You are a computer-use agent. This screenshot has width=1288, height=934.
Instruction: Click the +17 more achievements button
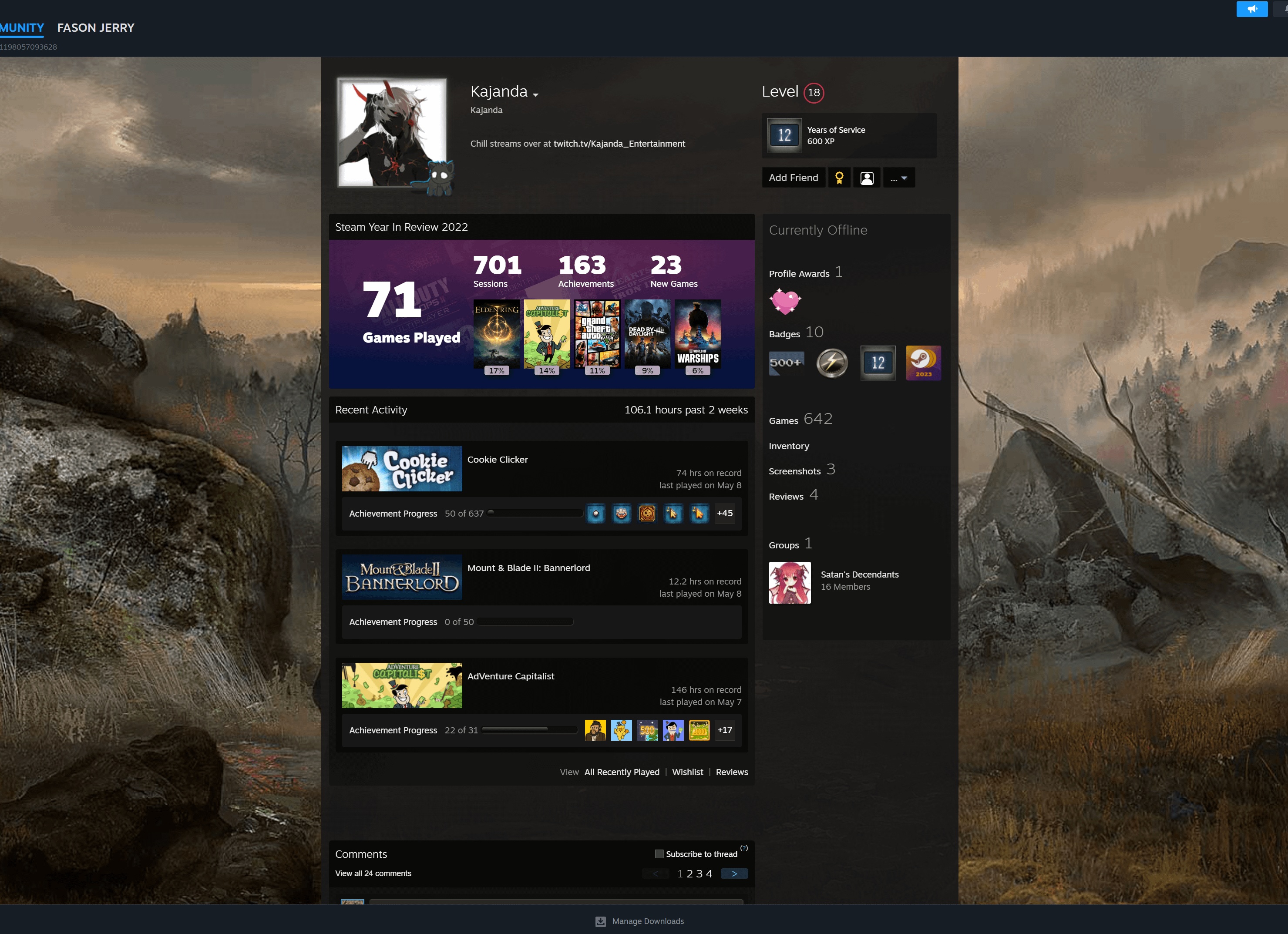point(725,730)
